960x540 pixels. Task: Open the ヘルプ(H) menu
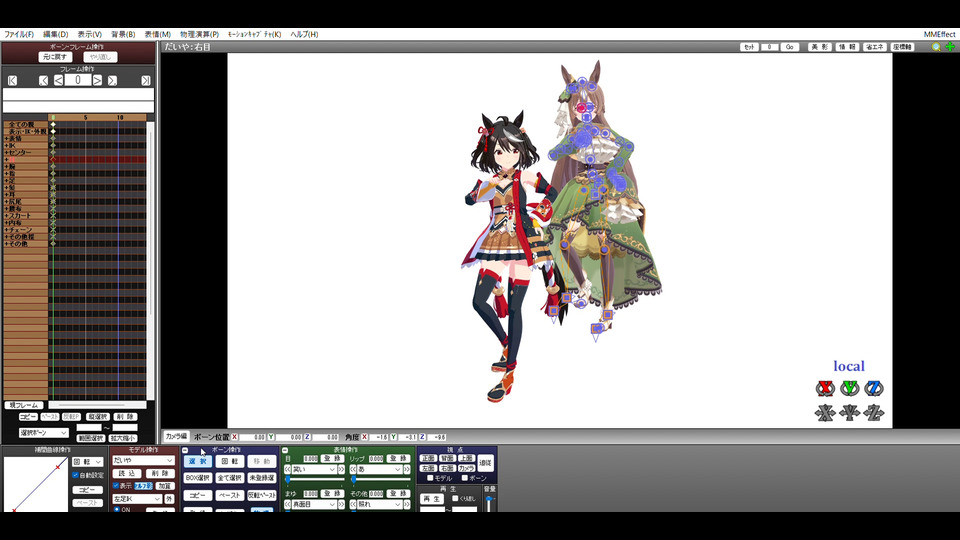coord(304,34)
